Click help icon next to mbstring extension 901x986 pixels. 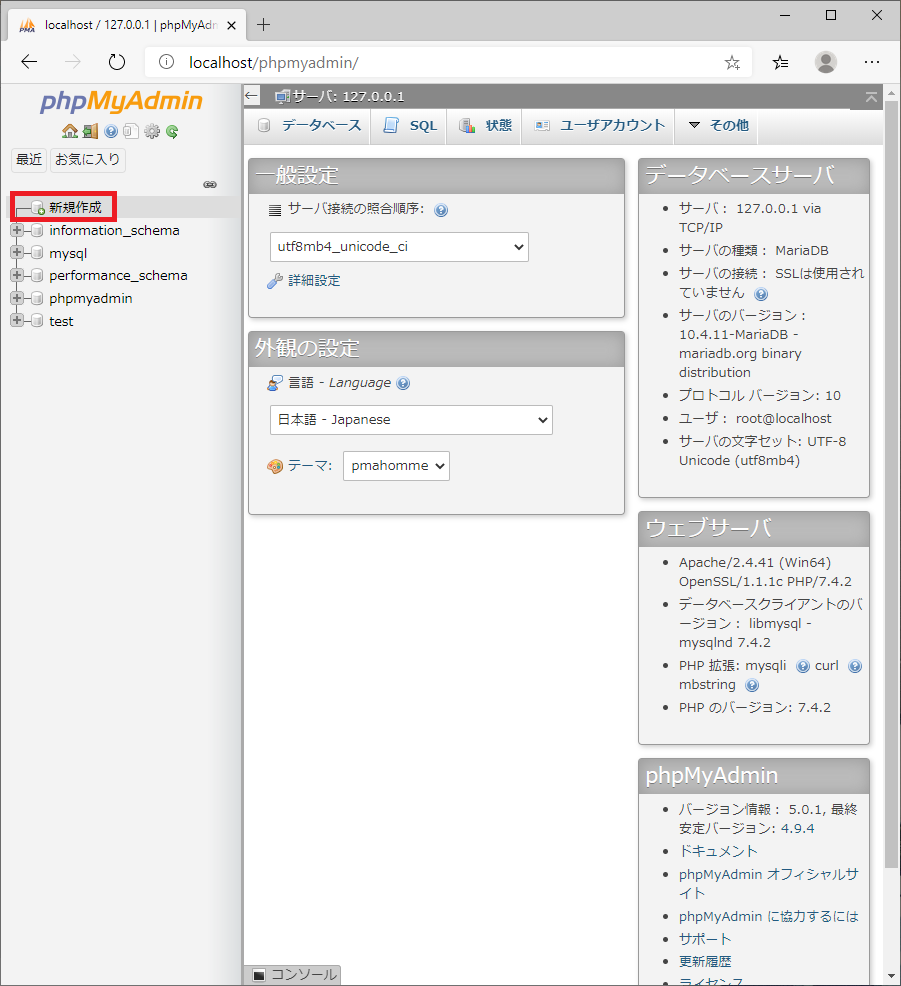coord(752,685)
